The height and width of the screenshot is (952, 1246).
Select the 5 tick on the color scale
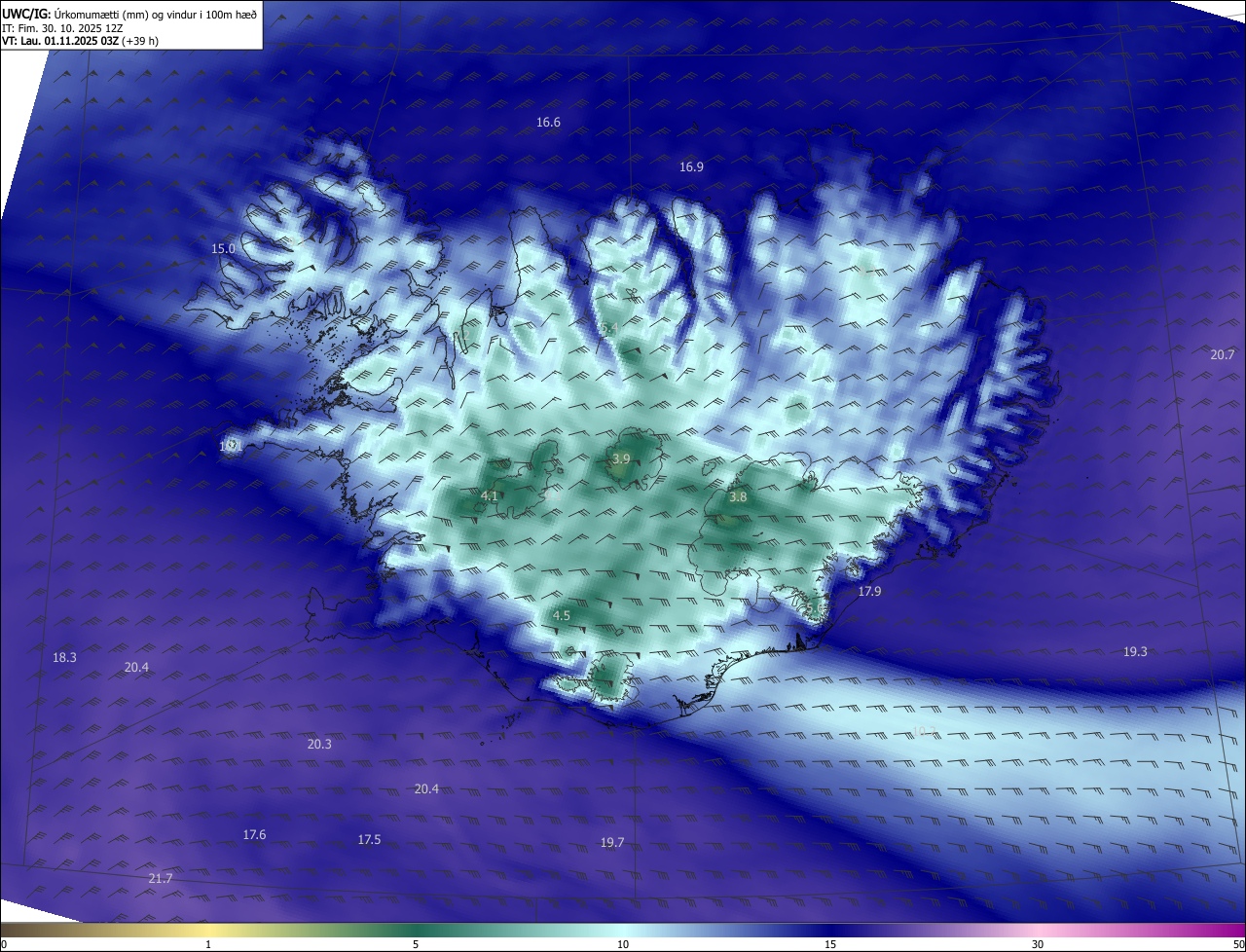tap(416, 944)
